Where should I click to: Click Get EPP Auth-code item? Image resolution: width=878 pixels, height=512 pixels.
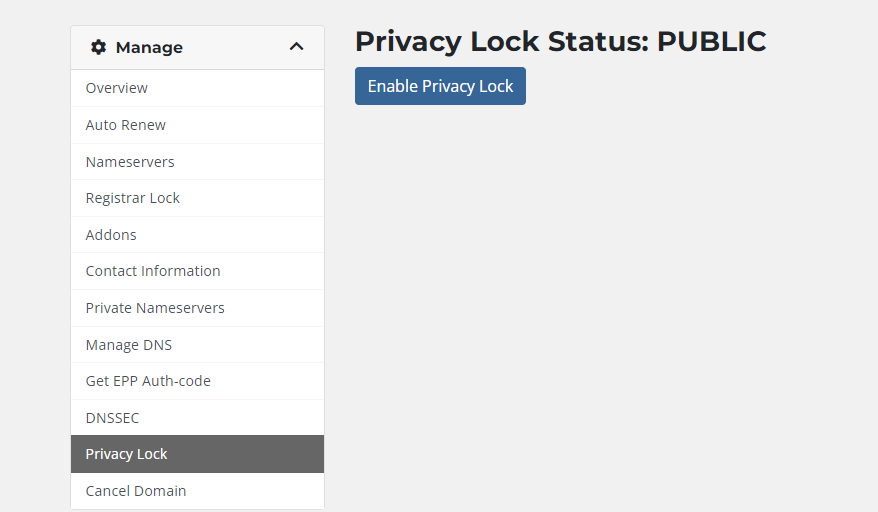(197, 381)
